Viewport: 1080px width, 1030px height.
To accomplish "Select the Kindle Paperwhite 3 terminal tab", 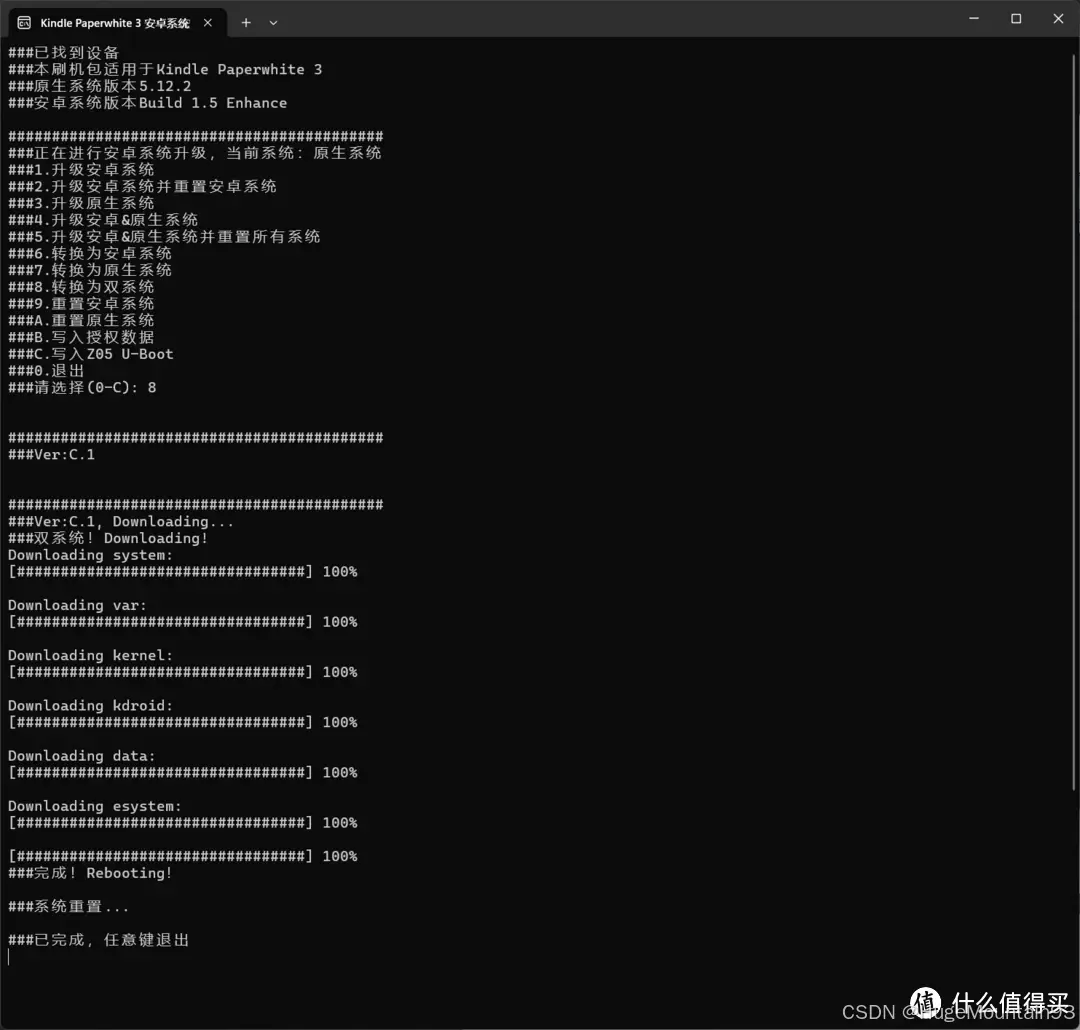I will [116, 23].
